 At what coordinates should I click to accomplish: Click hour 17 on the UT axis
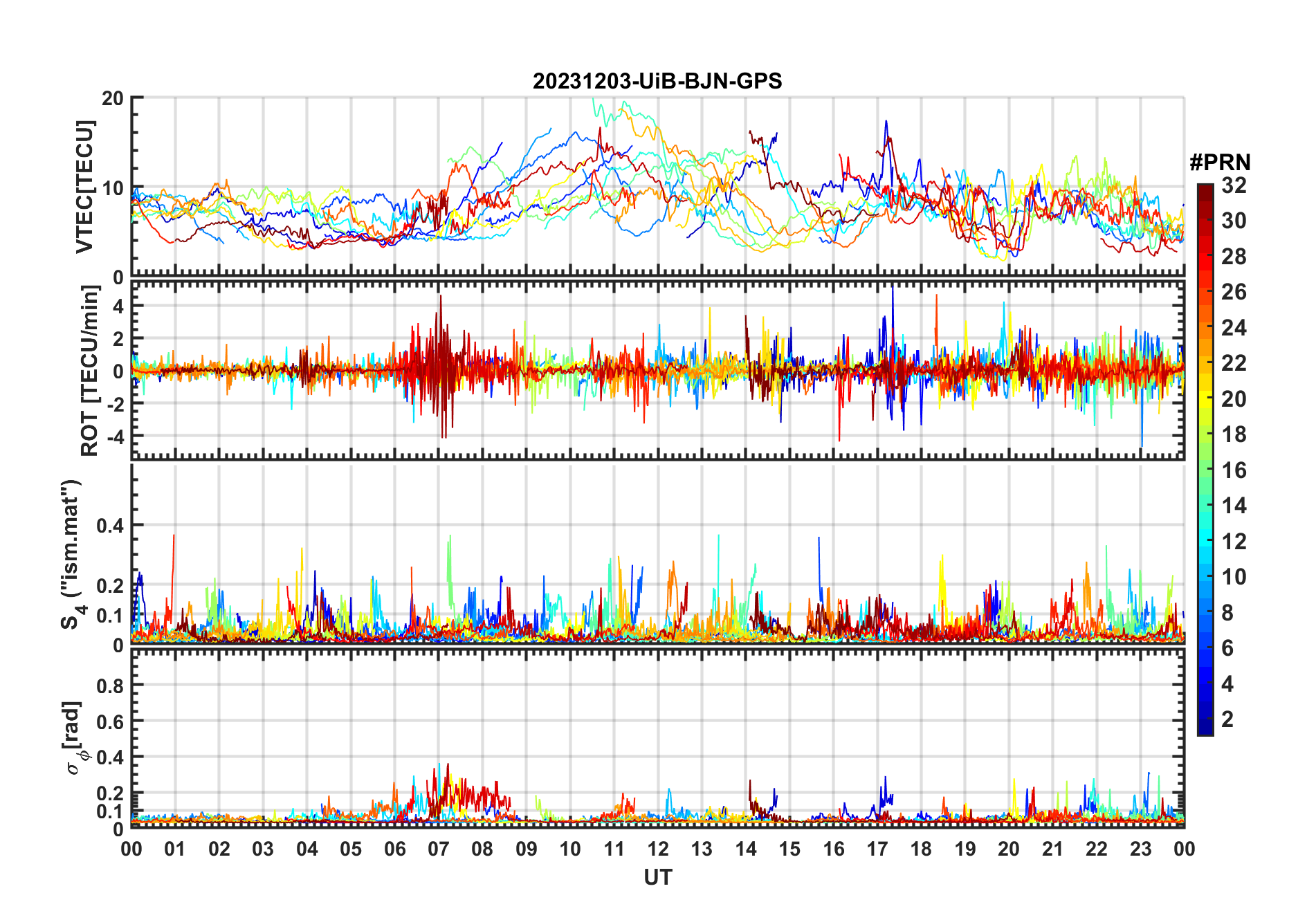pyautogui.click(x=877, y=849)
